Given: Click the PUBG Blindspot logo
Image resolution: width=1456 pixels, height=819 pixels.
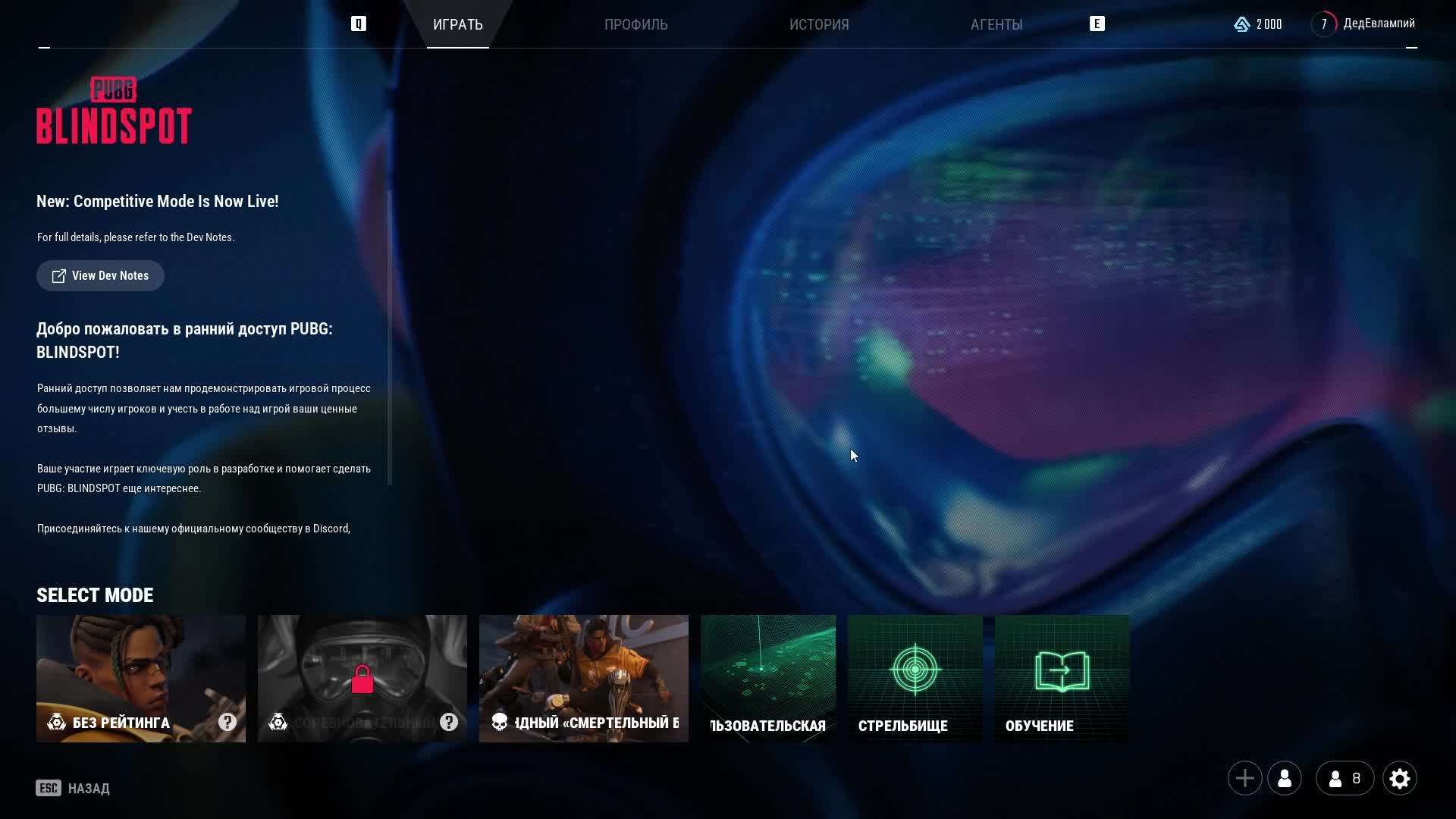Looking at the screenshot, I should click(x=114, y=111).
